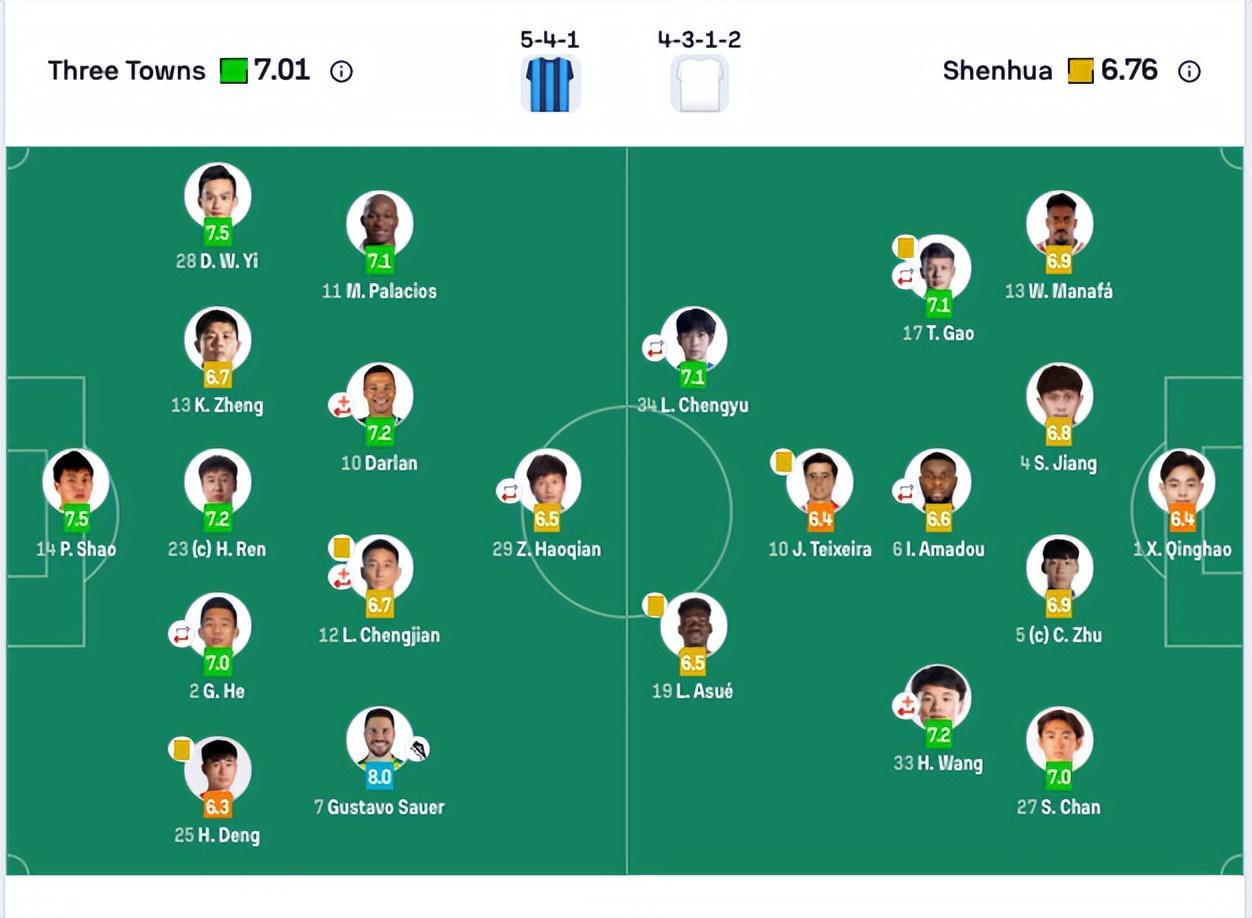Open goalkeeper P. Shao's avatar
The height and width of the screenshot is (918, 1252).
point(76,480)
